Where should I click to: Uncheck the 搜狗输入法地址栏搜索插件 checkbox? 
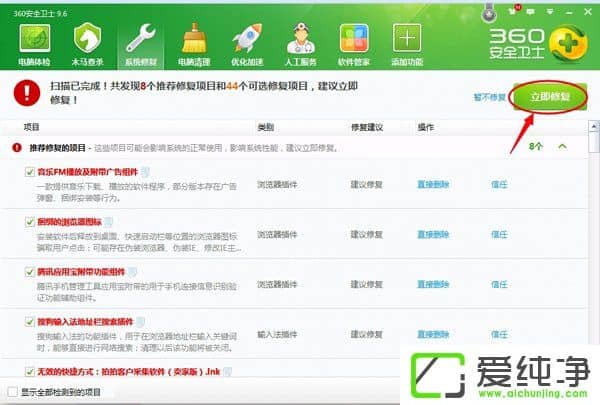pyautogui.click(x=30, y=322)
